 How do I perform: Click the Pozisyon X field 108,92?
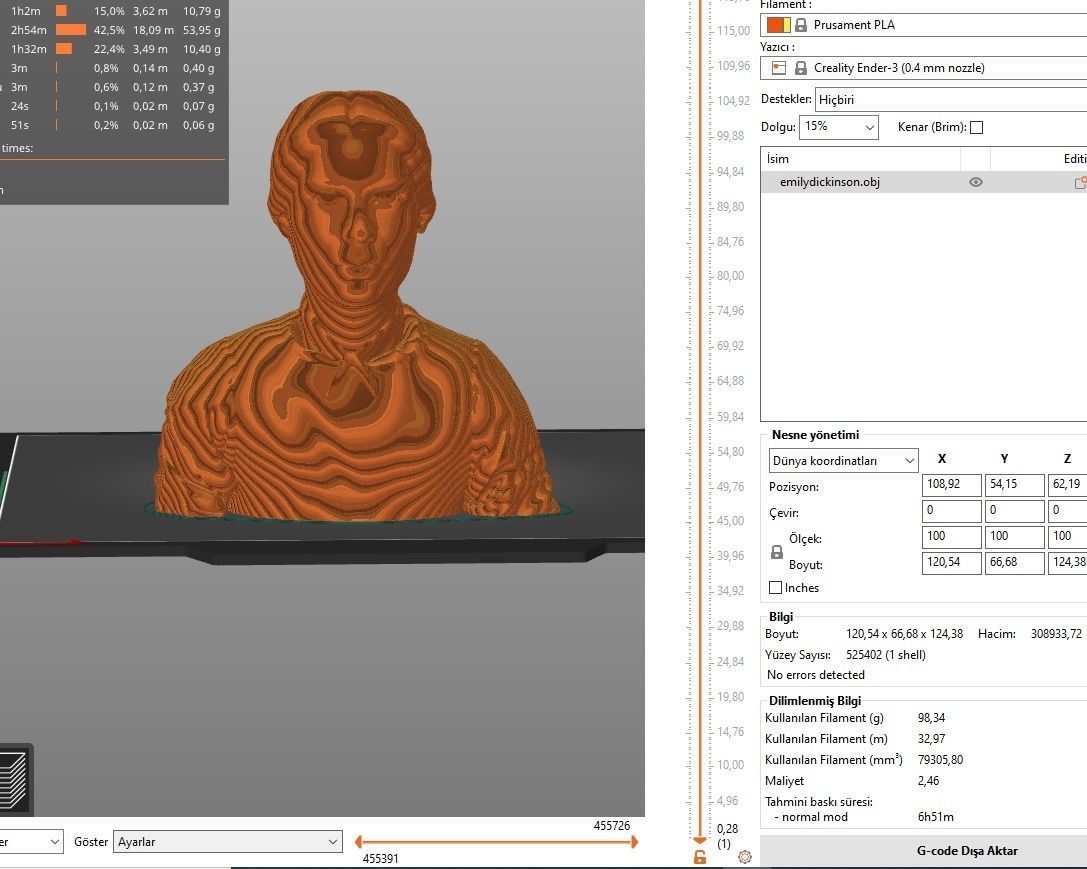[951, 484]
